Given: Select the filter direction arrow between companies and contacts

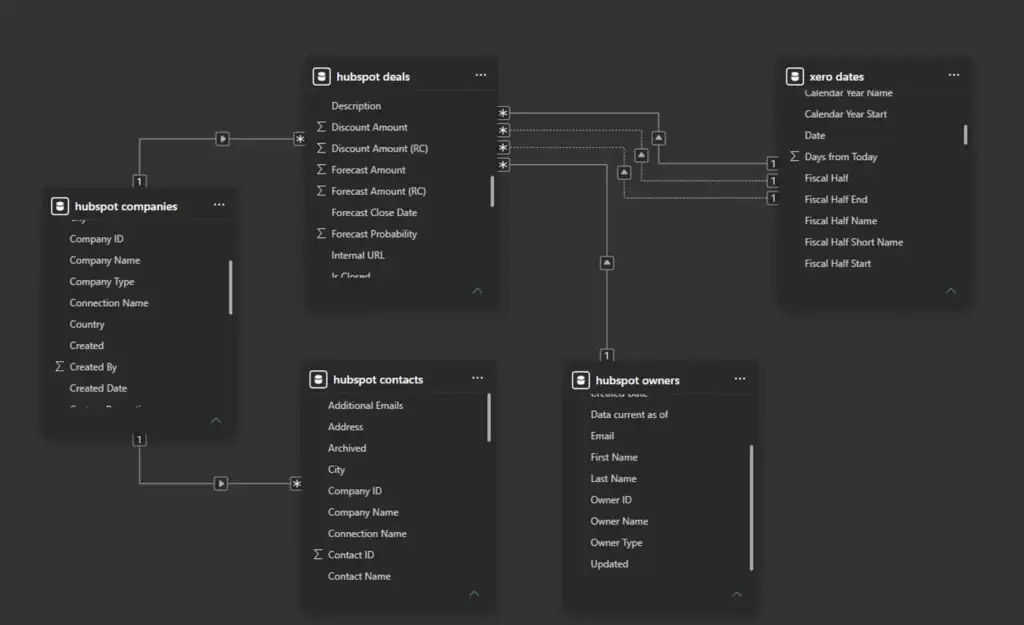Looking at the screenshot, I should (x=221, y=483).
